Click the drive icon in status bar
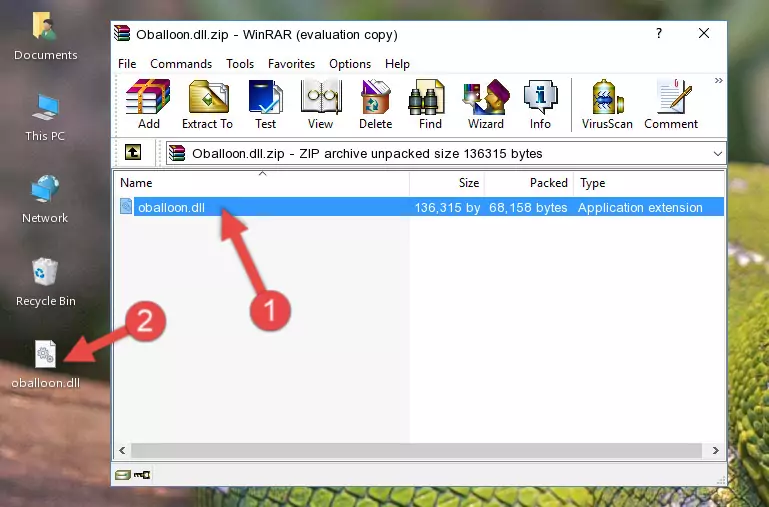 click(123, 474)
